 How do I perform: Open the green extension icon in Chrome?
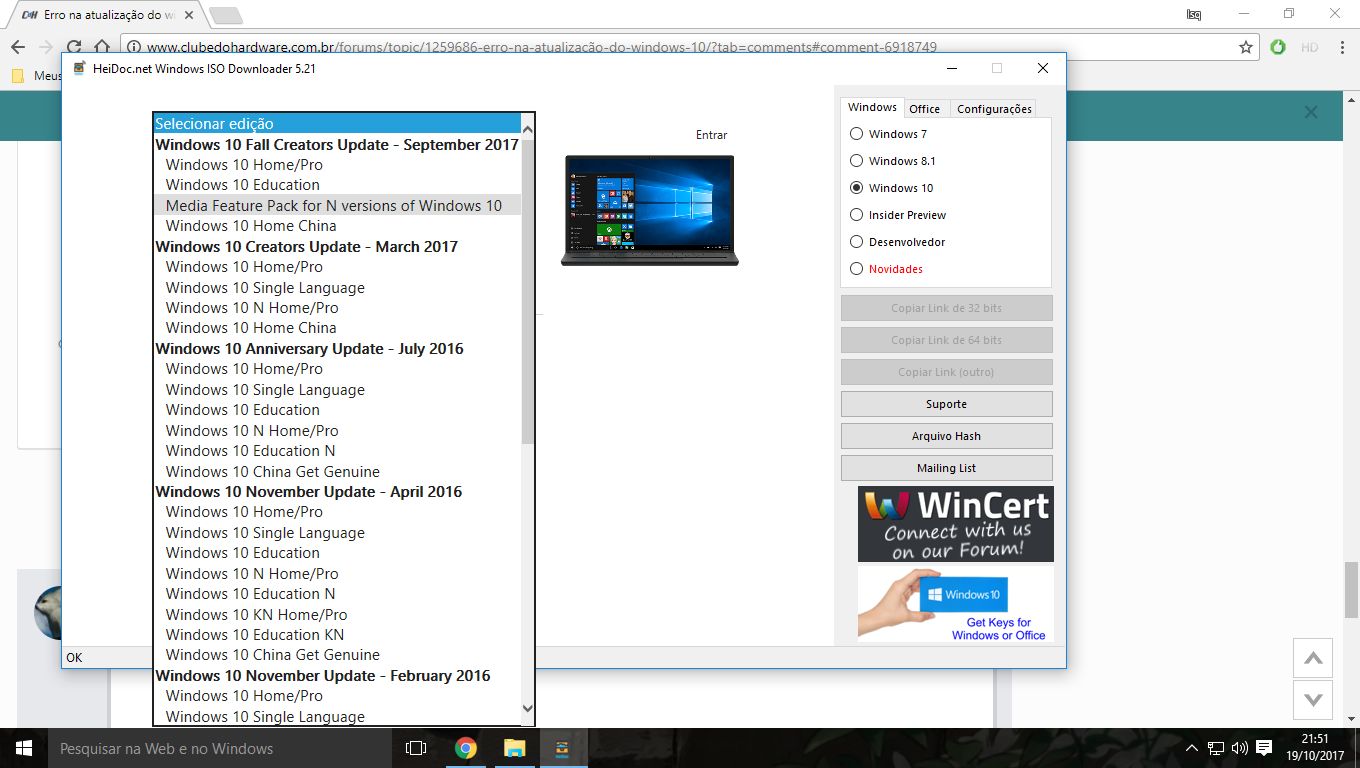click(x=1278, y=47)
